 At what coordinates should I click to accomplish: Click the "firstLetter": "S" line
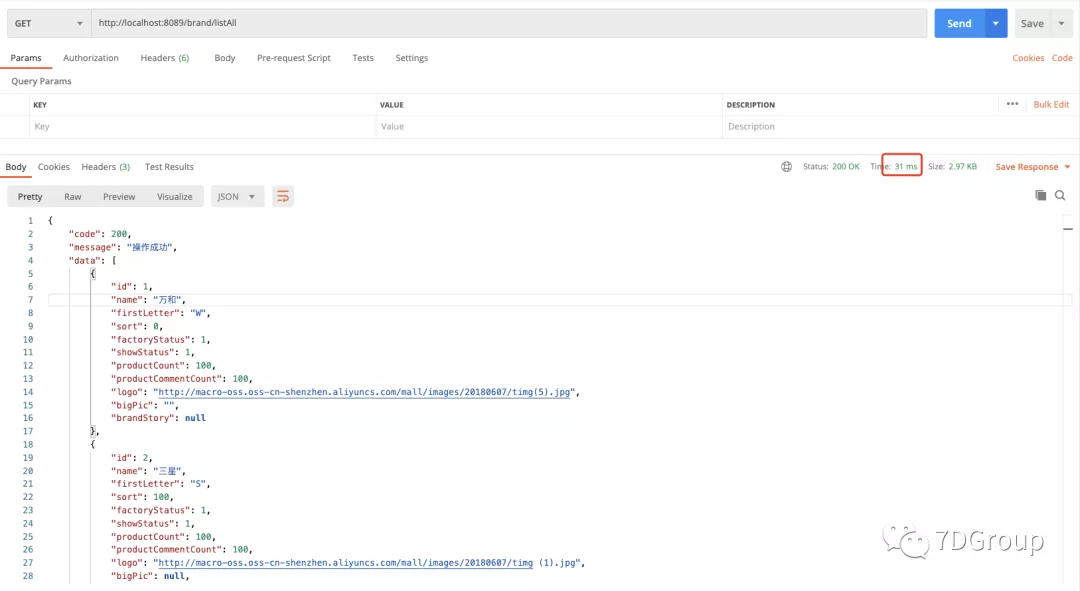160,484
